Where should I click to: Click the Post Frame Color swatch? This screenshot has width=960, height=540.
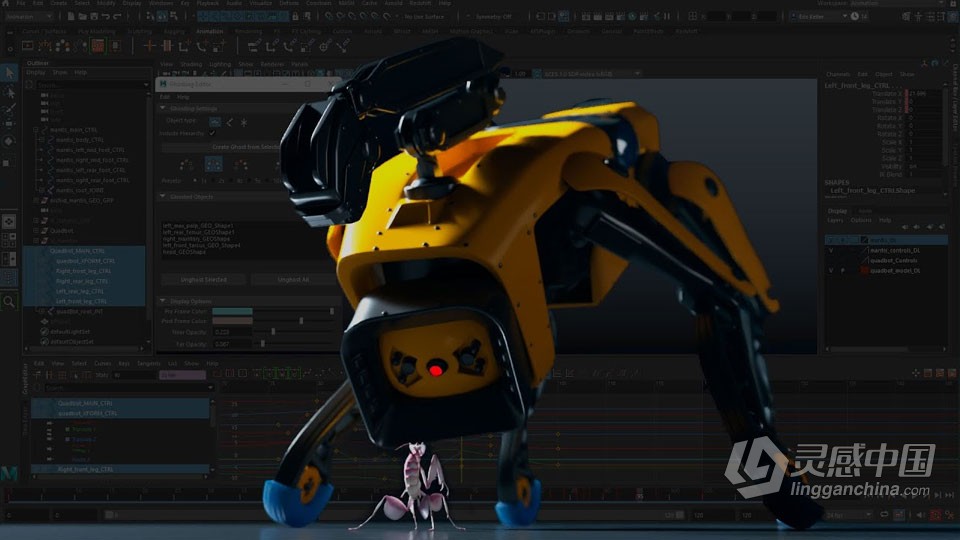[x=232, y=321]
